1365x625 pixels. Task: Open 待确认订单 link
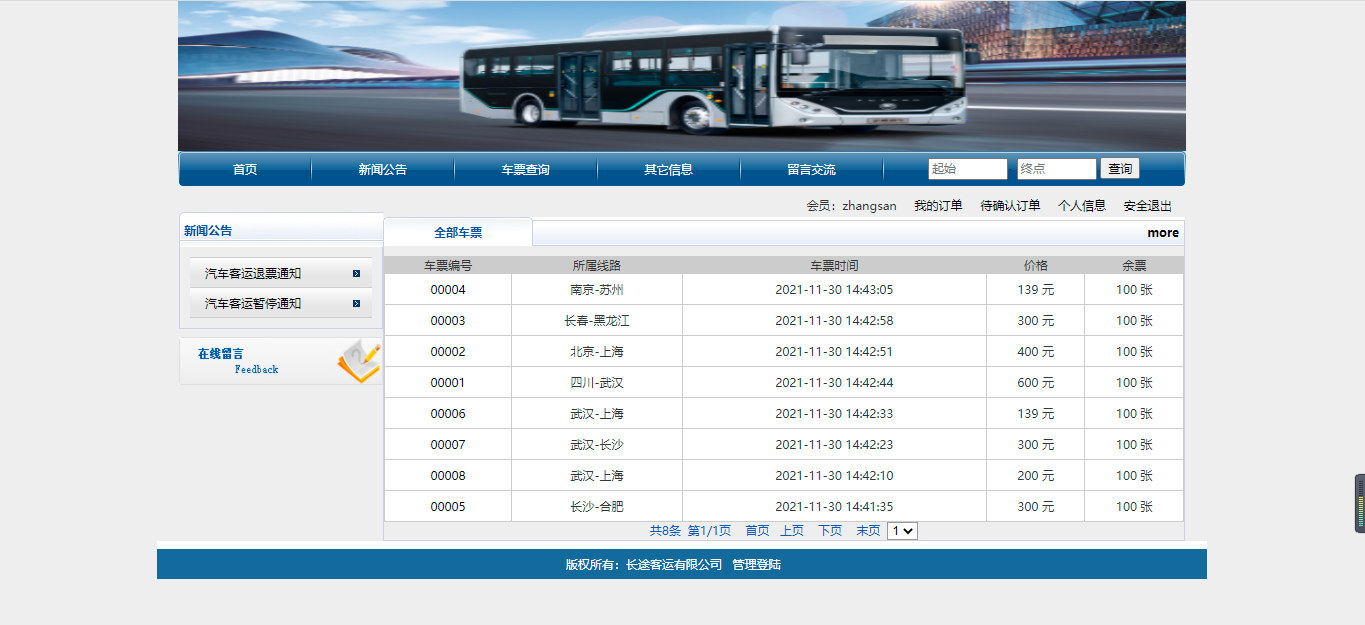[x=1010, y=206]
